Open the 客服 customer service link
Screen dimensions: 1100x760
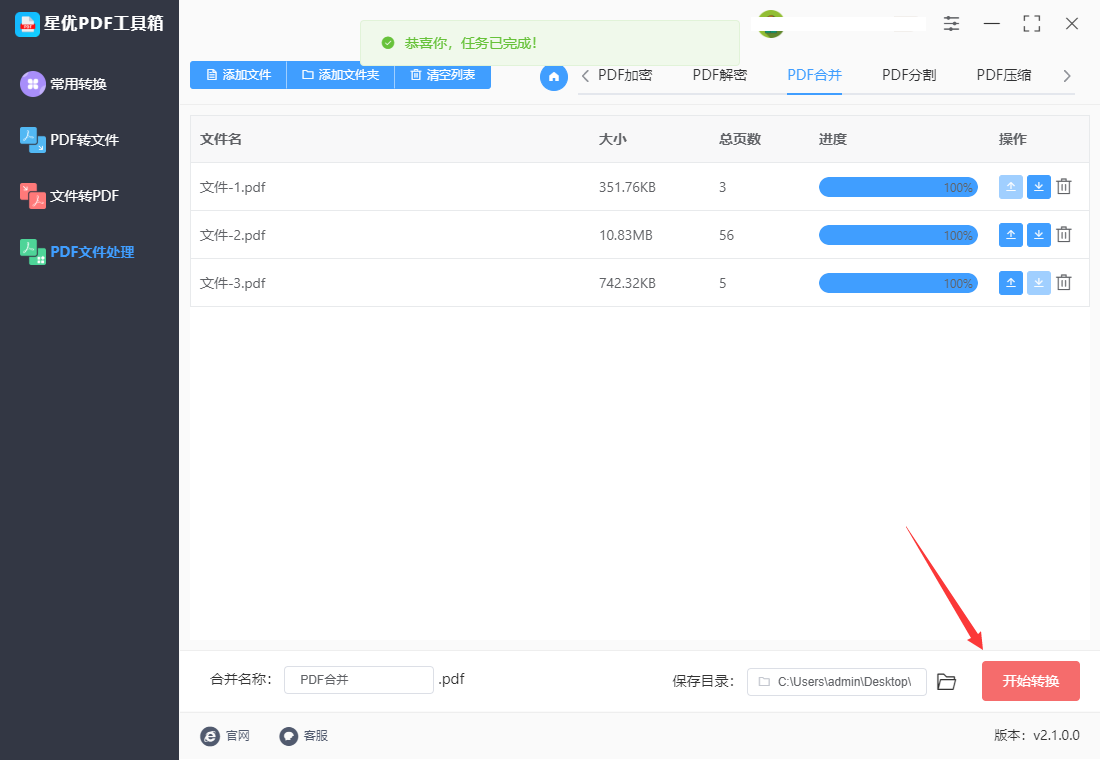(305, 736)
